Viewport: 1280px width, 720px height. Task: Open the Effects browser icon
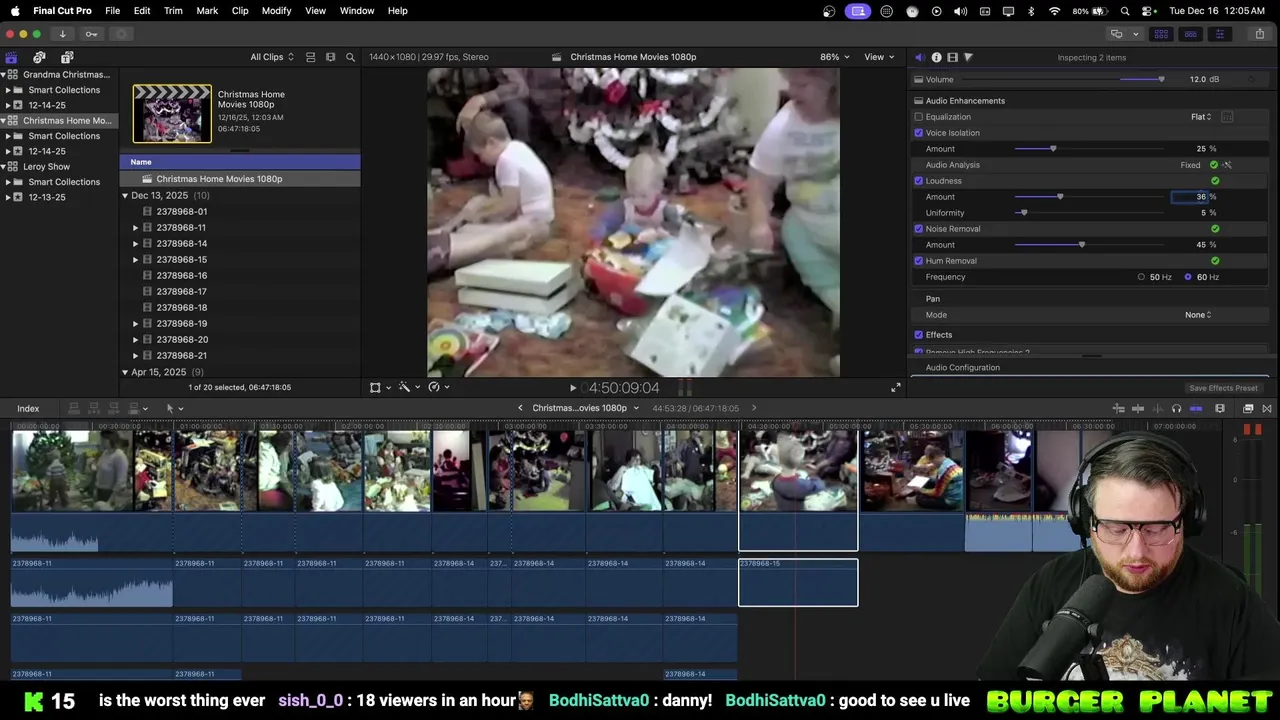coord(1248,409)
